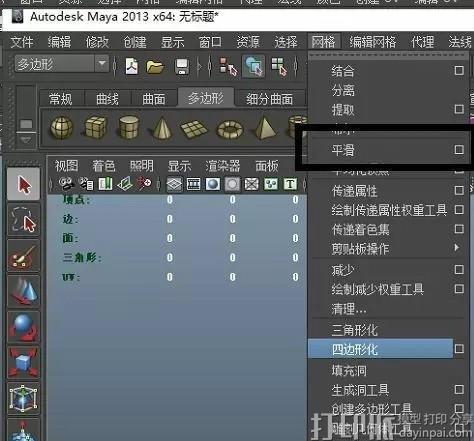The image size is (474, 441).
Task: Expand the 多边形 menu set dropdown
Action: pyautogui.click(x=102, y=63)
